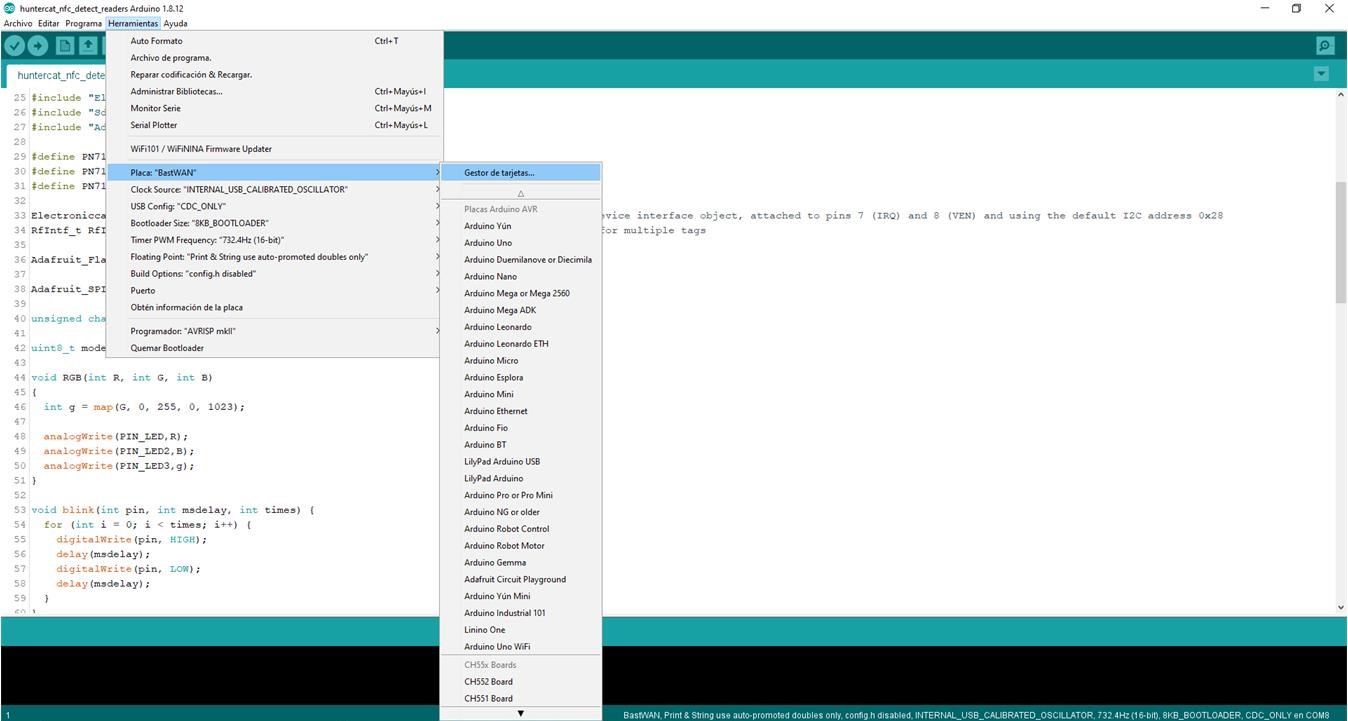
Task: Select Quemar Bootloader entry
Action: [x=274, y=348]
